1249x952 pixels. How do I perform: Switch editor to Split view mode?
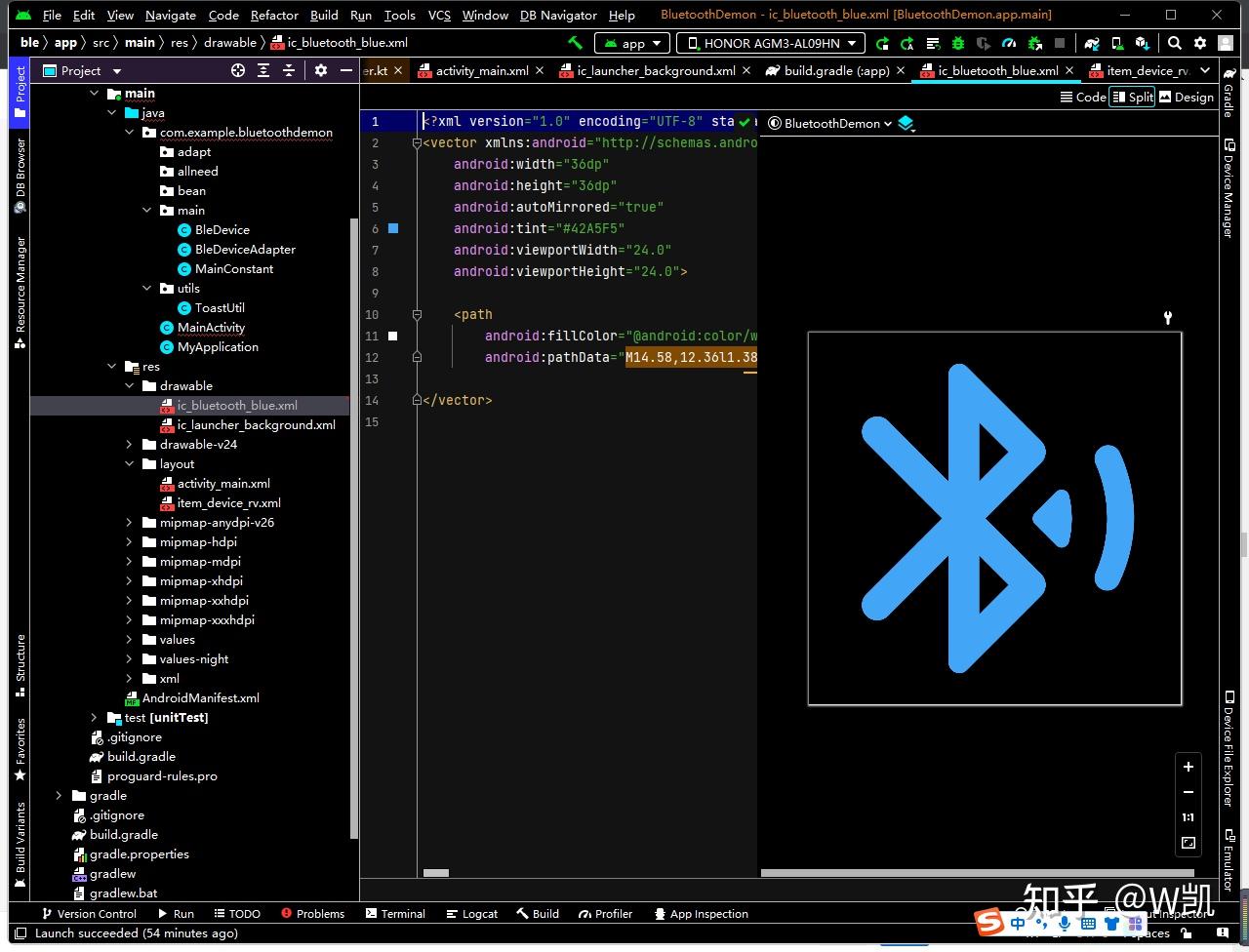point(1132,97)
